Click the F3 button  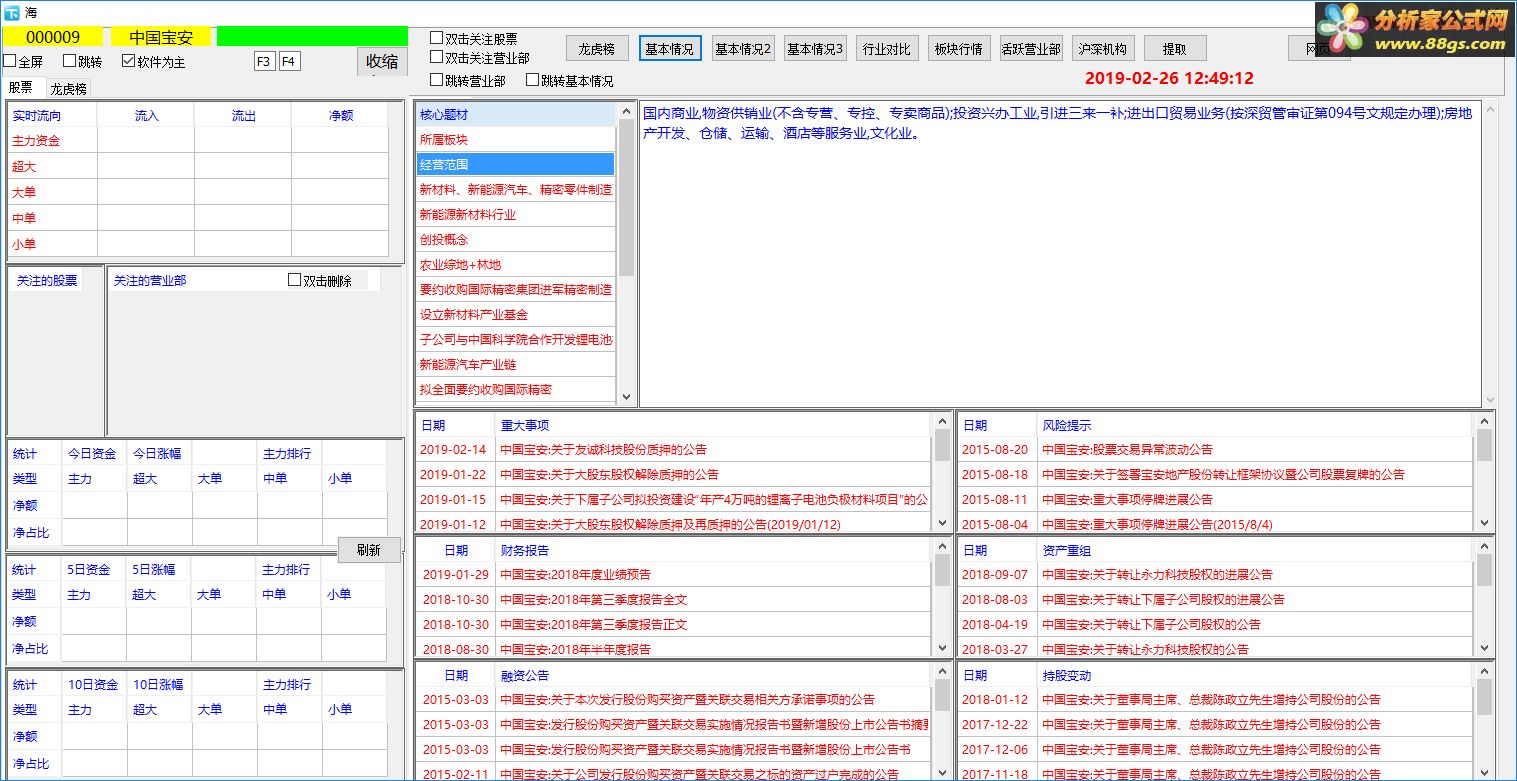[264, 61]
